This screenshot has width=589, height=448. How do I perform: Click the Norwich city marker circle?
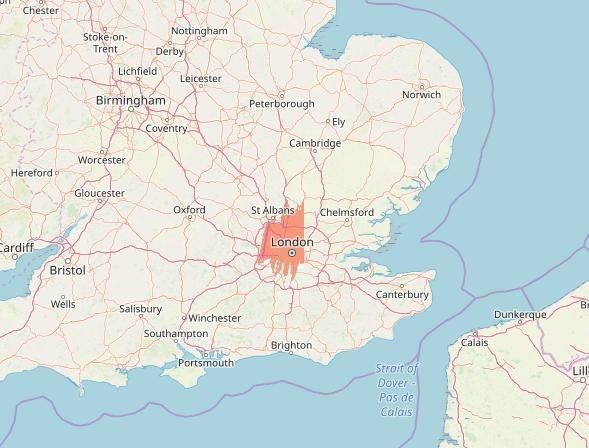click(421, 87)
